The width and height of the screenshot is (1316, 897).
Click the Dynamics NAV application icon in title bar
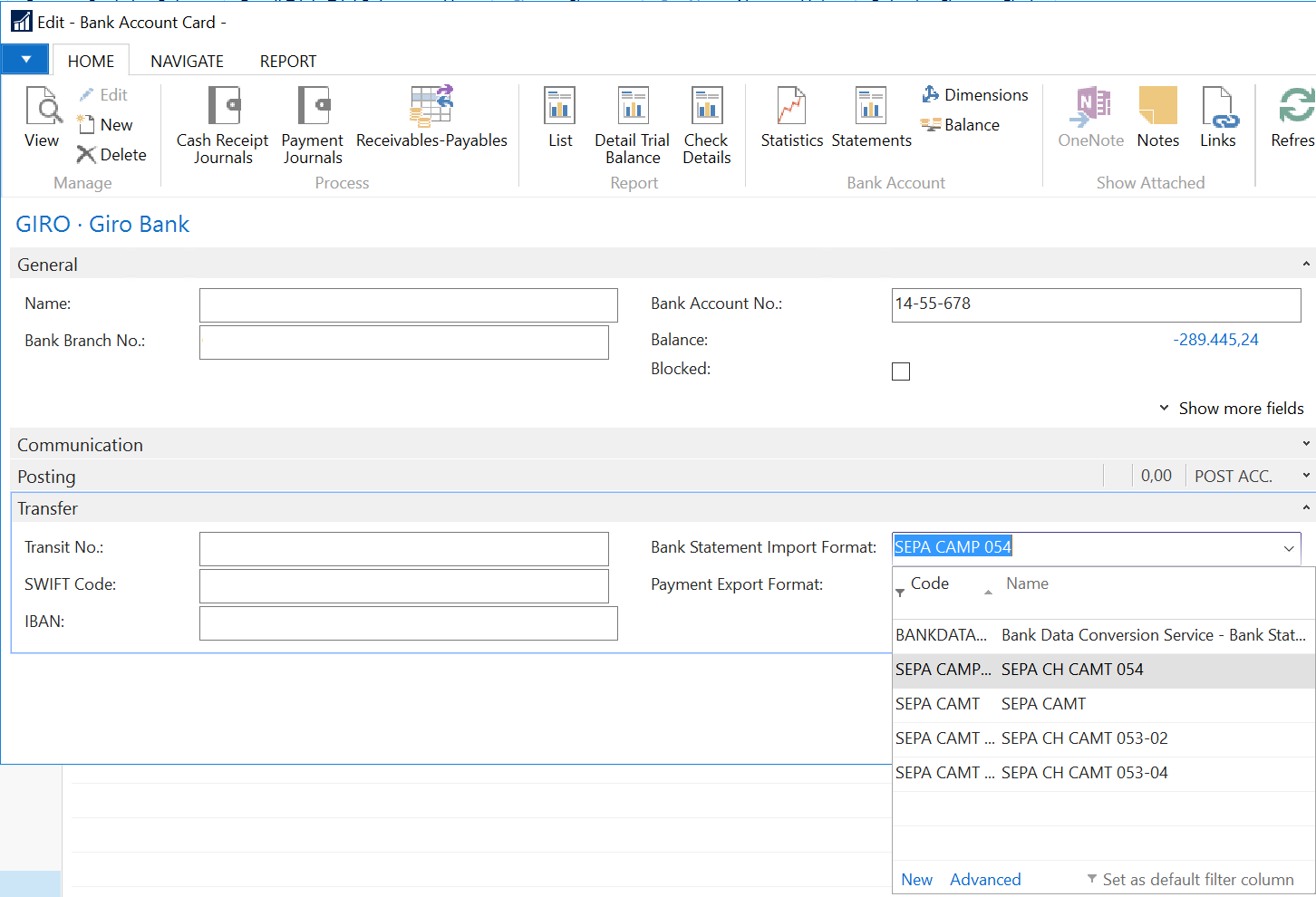click(x=22, y=21)
